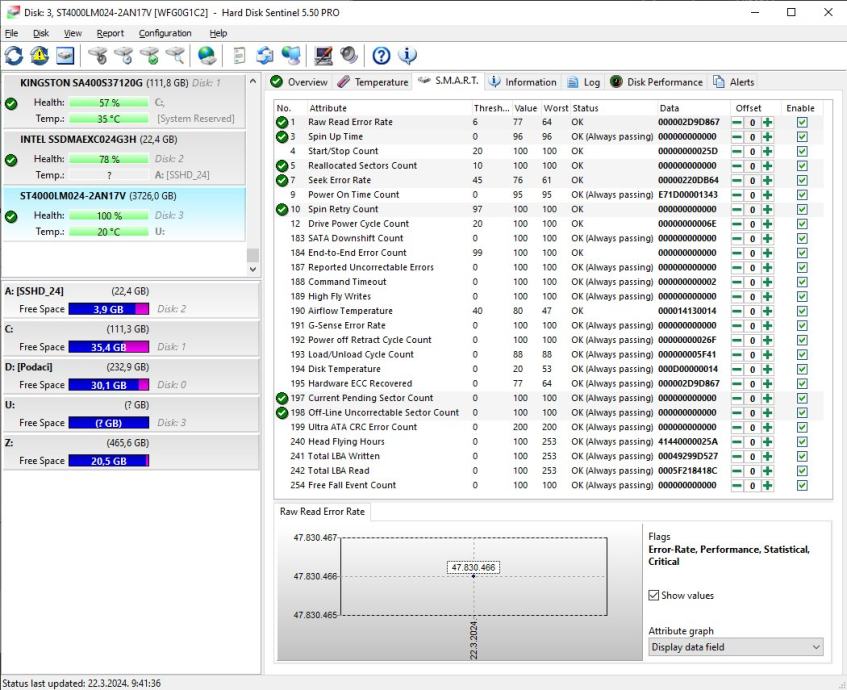This screenshot has height=690, width=847.
Task: Click the blue About info icon
Action: 408,56
